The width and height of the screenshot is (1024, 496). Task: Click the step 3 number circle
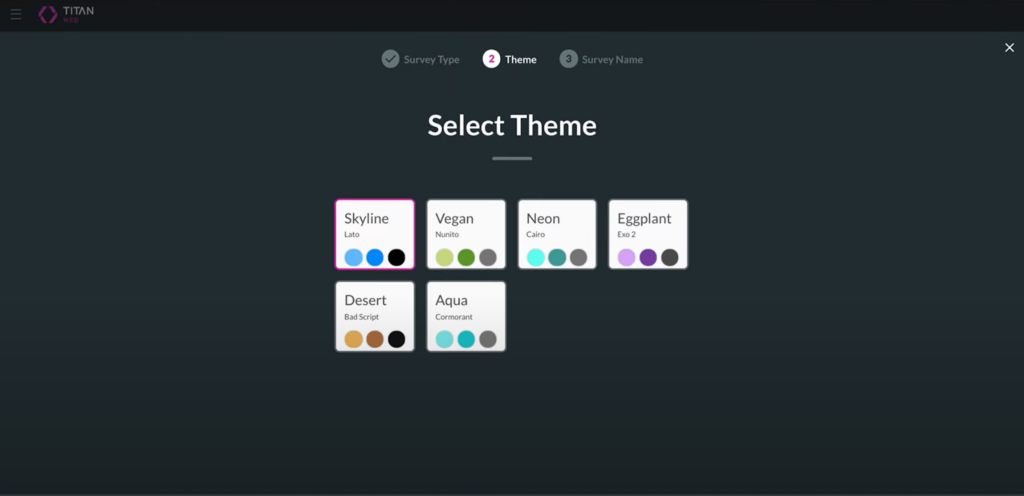[568, 59]
